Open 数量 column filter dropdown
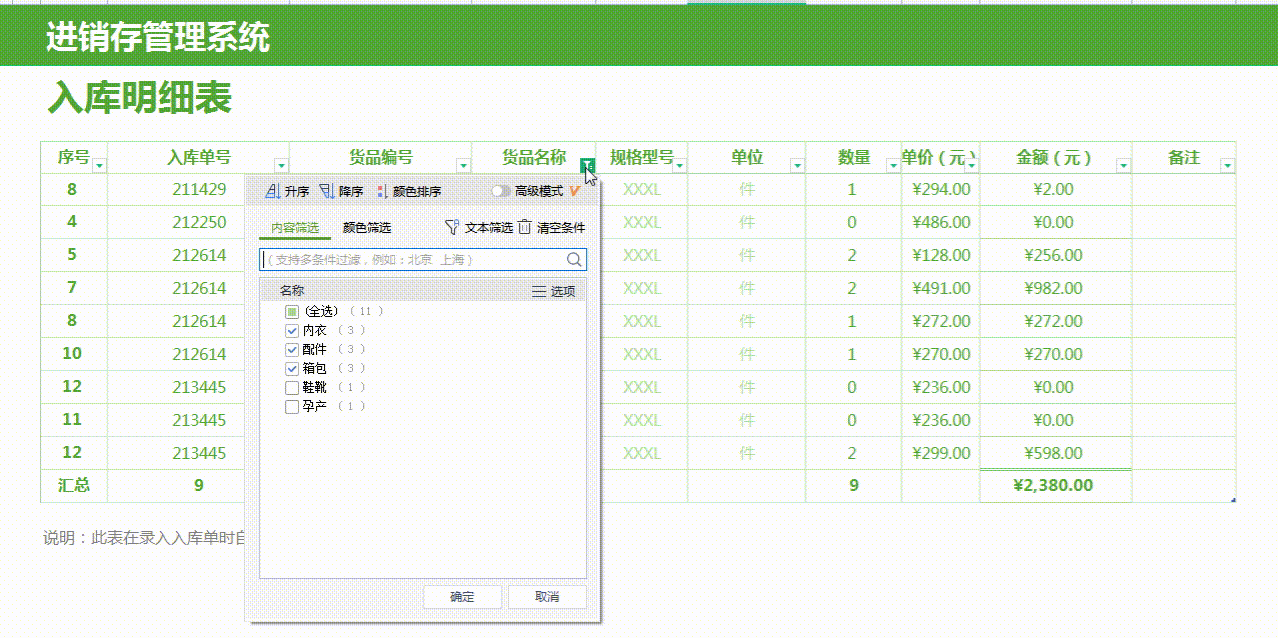 coord(893,165)
